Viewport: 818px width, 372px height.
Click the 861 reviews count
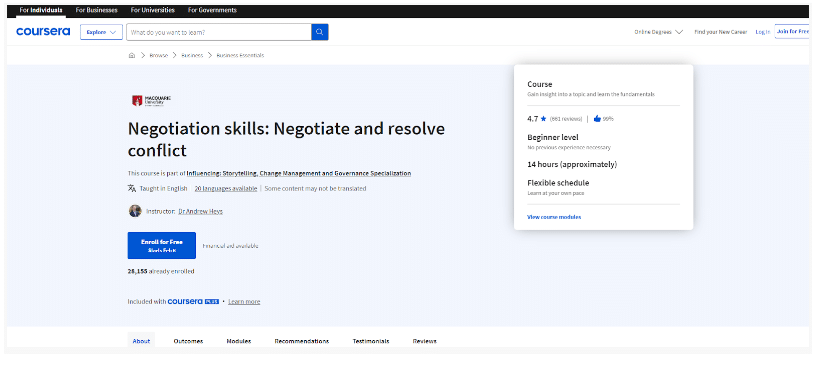click(x=566, y=119)
